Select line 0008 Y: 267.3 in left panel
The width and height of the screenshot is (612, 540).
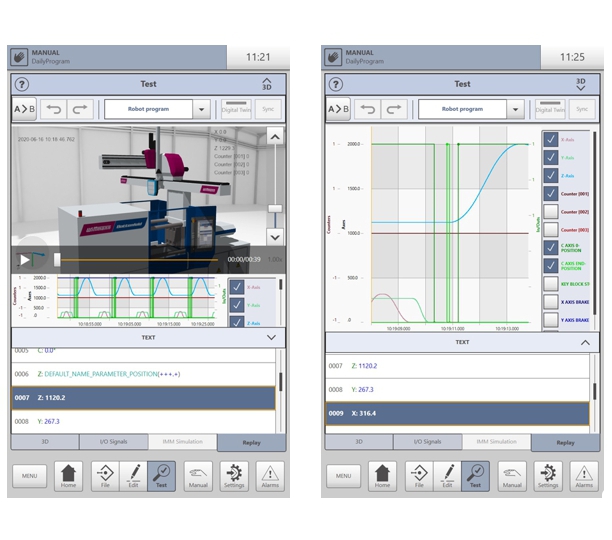click(143, 421)
